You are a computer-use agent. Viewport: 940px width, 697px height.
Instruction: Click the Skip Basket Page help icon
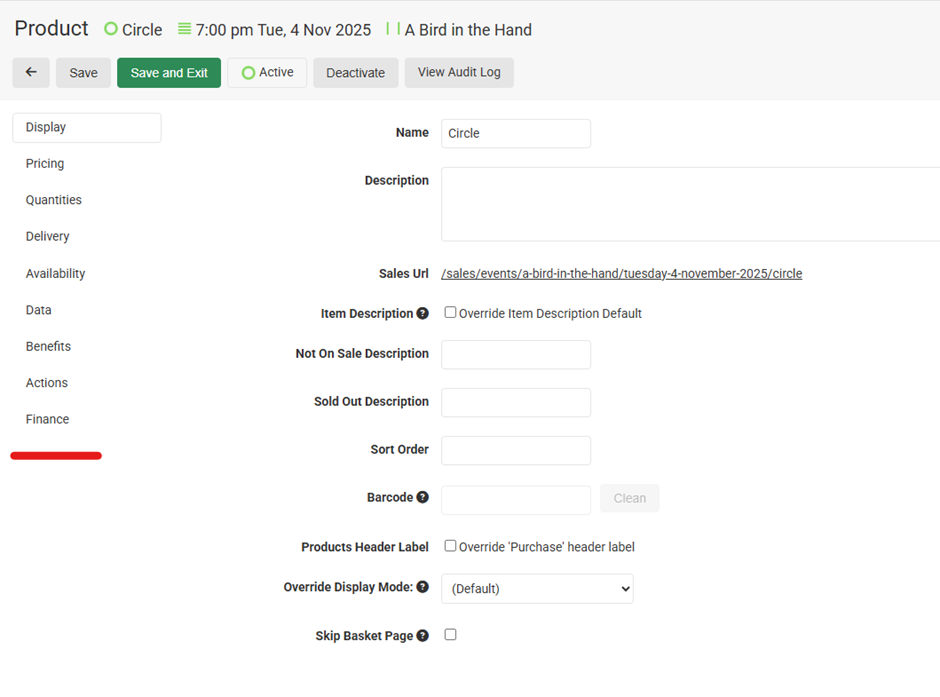(x=423, y=636)
